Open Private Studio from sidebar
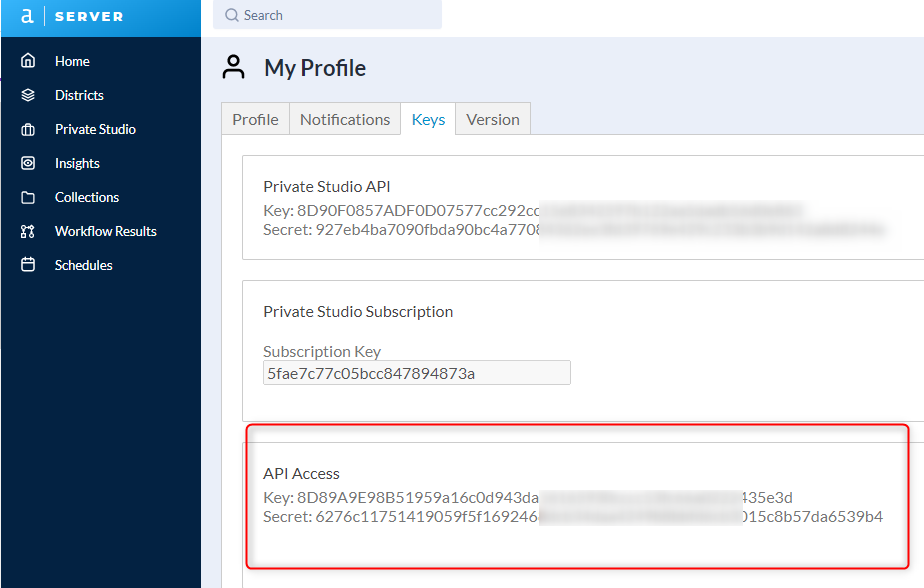Image resolution: width=924 pixels, height=588 pixels. pos(95,130)
